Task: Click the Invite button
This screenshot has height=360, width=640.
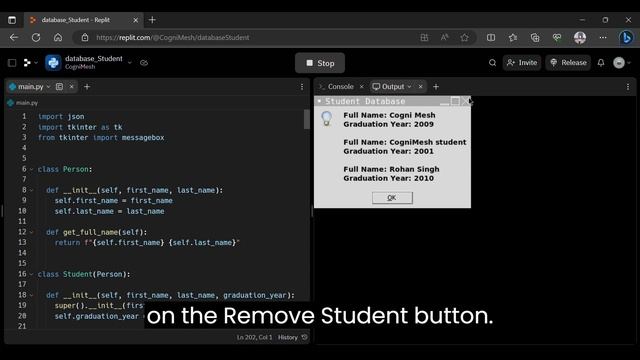Action: (x=522, y=63)
